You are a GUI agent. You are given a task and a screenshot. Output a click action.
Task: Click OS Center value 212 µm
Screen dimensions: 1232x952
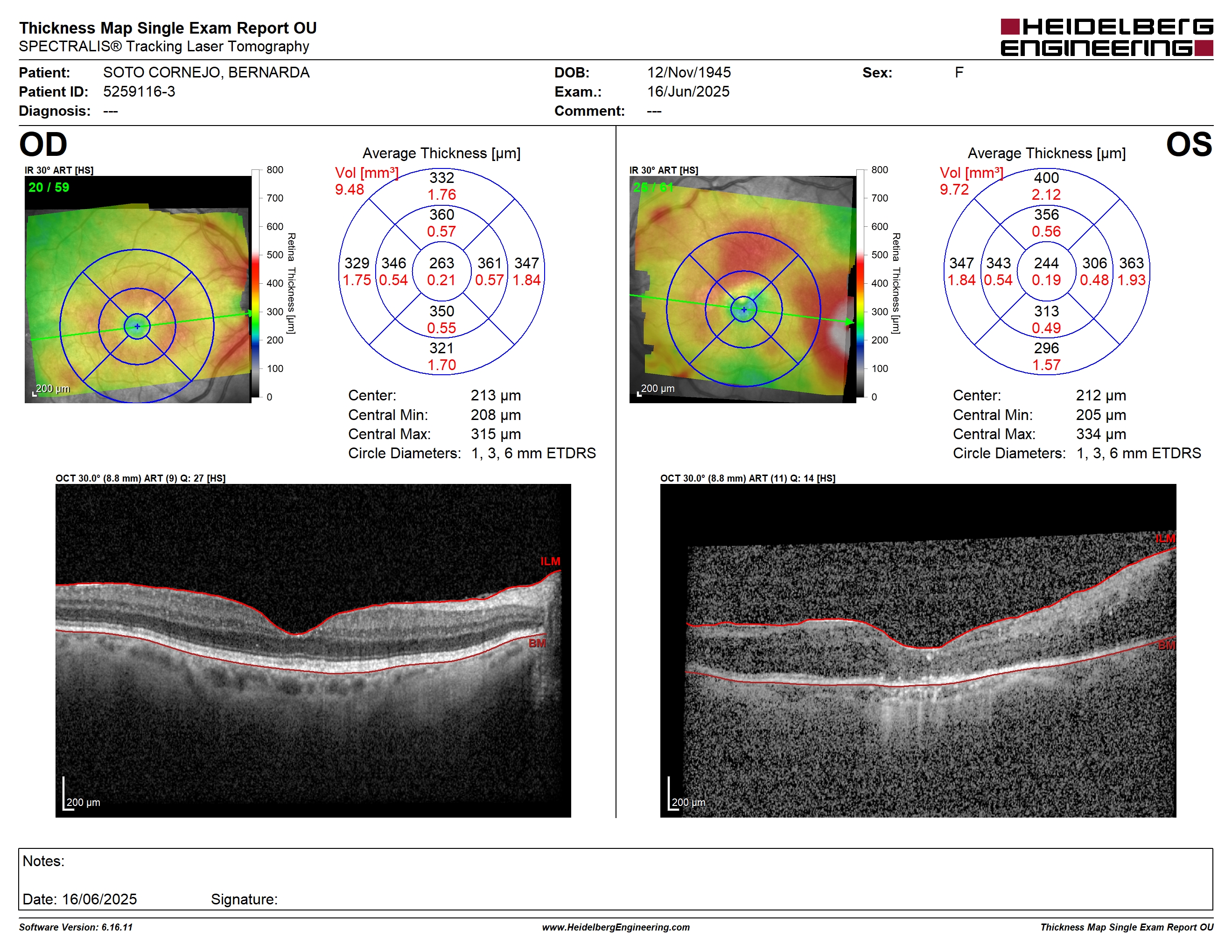click(x=1100, y=395)
